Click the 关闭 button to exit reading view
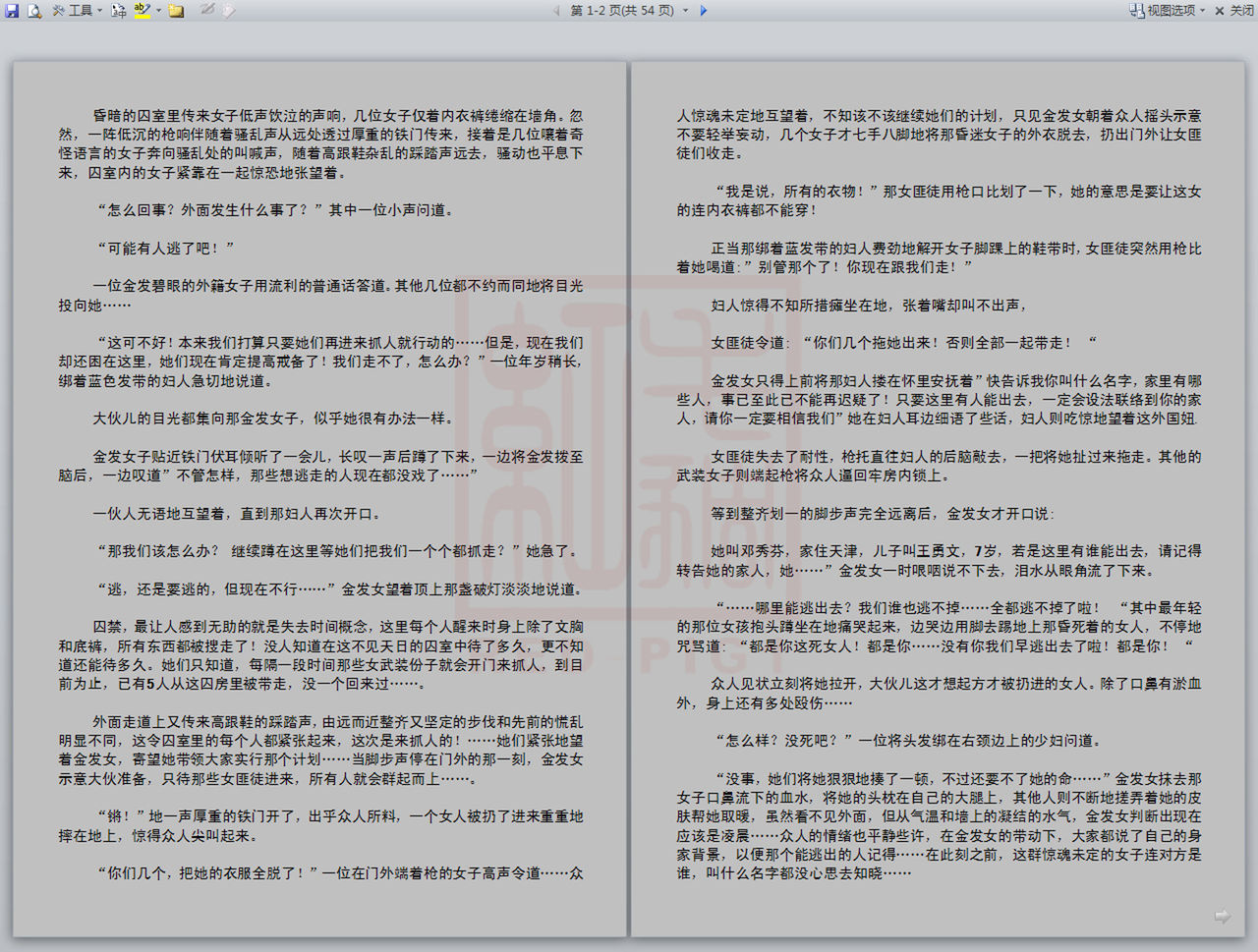The height and width of the screenshot is (952, 1258). pyautogui.click(x=1234, y=11)
